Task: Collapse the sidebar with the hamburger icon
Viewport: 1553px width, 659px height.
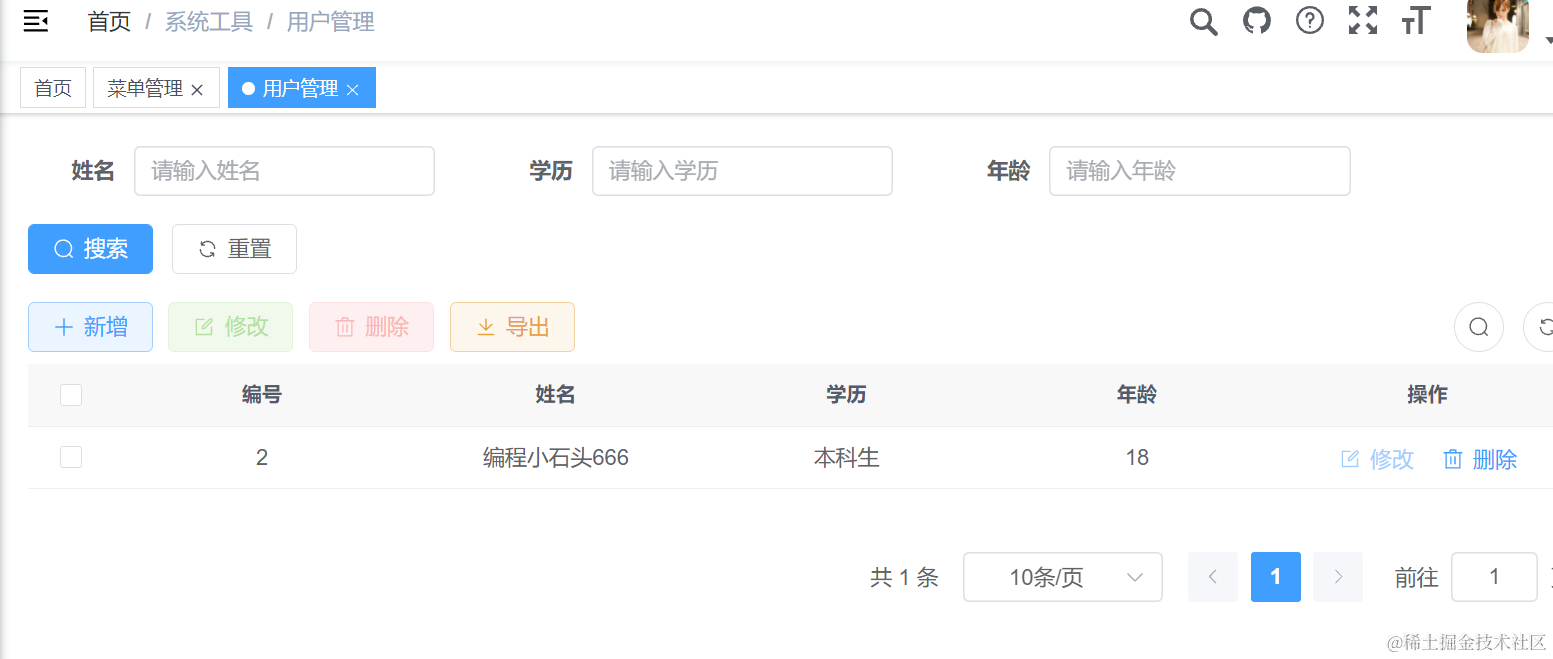Action: point(36,21)
